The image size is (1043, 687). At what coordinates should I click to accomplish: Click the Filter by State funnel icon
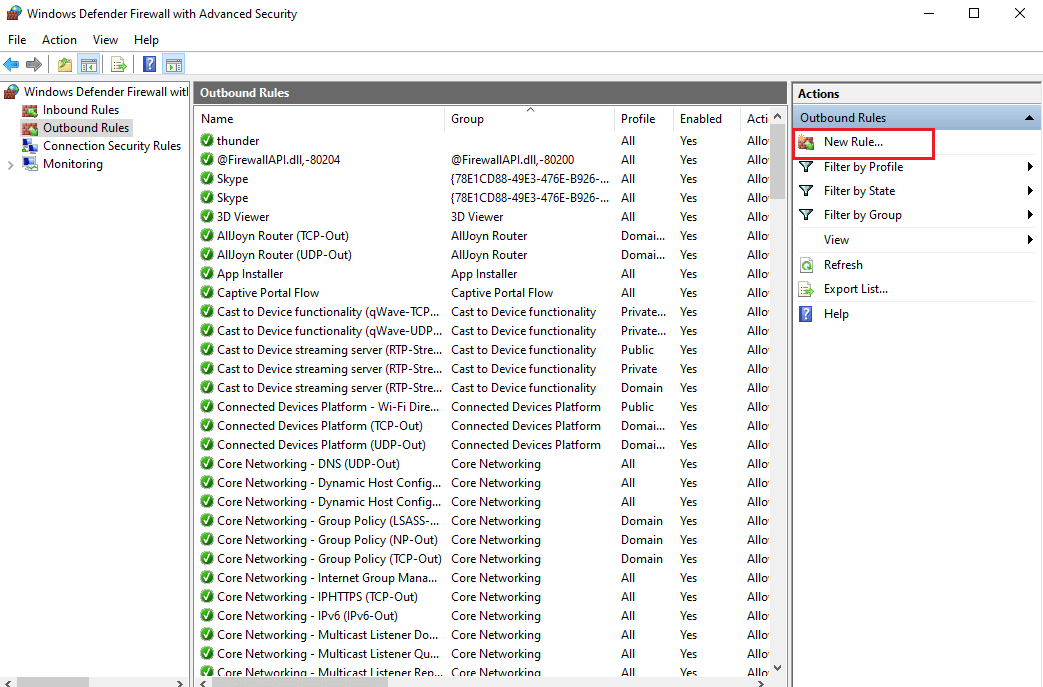tap(806, 191)
